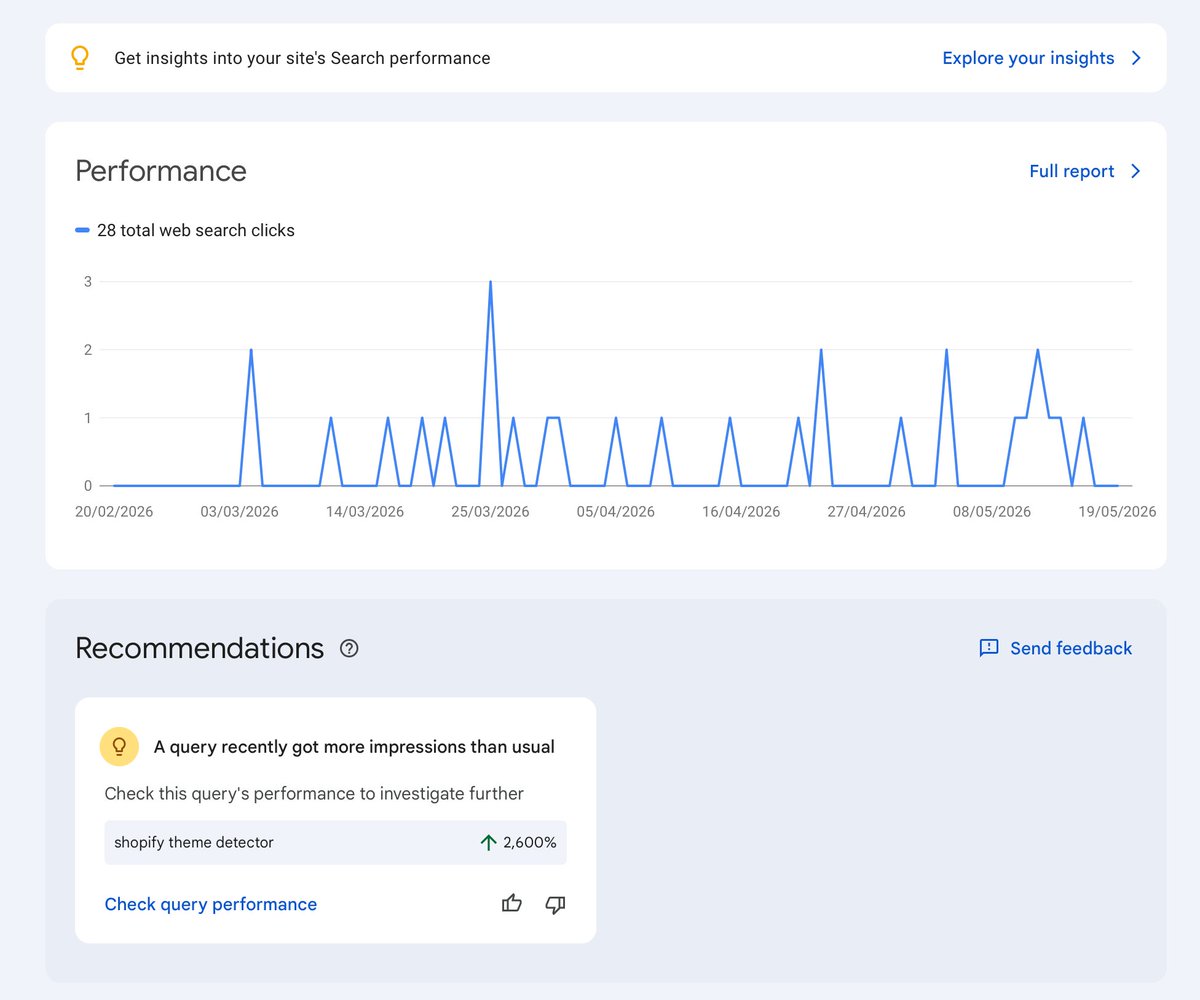
Task: Click the chart peak of 3 clicks near 25/03/2026
Action: [x=490, y=282]
